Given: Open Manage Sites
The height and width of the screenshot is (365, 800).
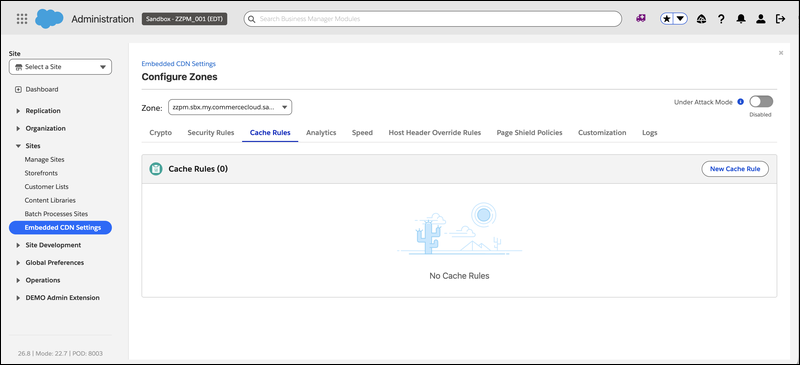Looking at the screenshot, I should click(44, 160).
